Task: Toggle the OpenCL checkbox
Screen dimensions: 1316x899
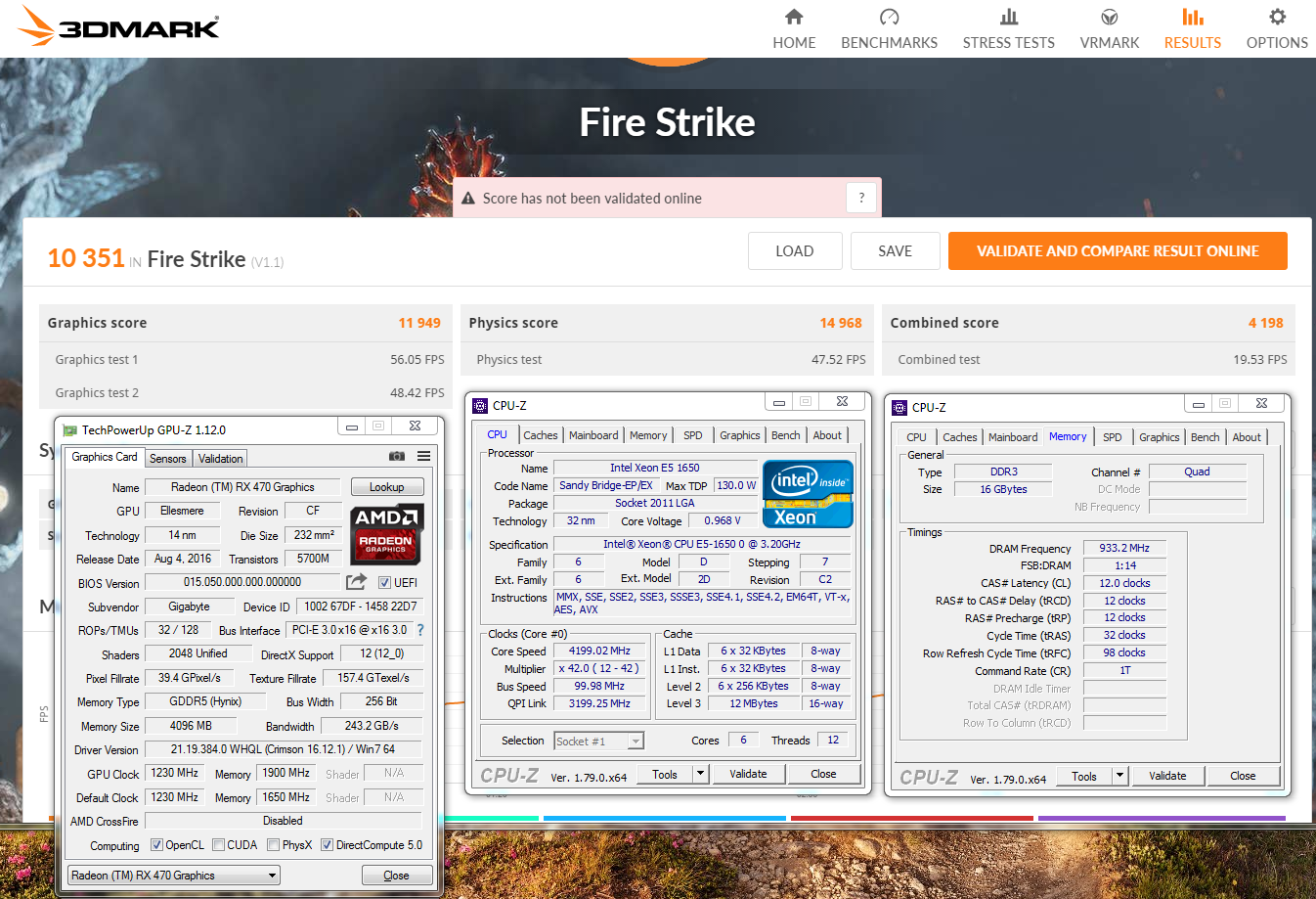Action: click(x=156, y=845)
